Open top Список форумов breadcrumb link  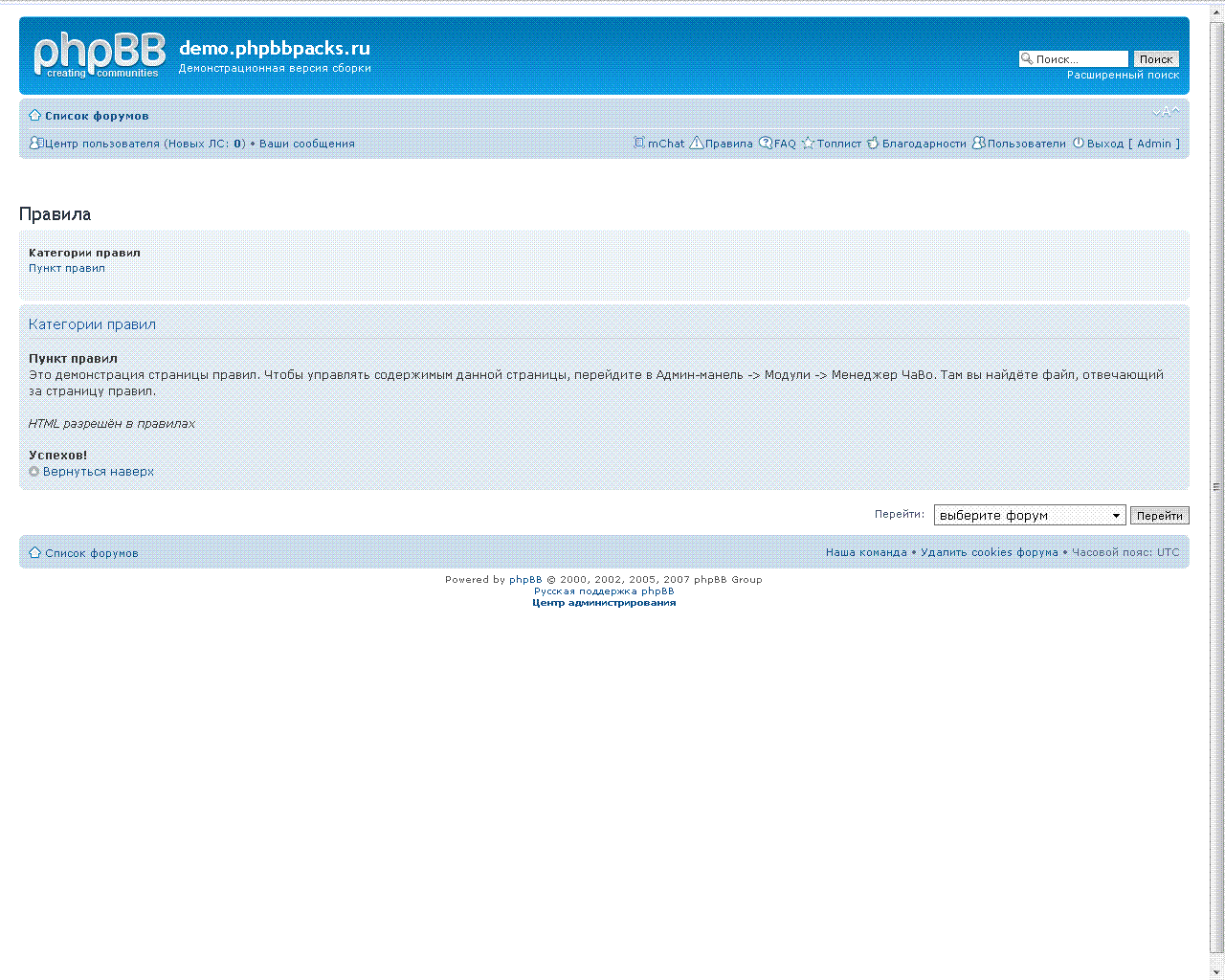tap(97, 116)
